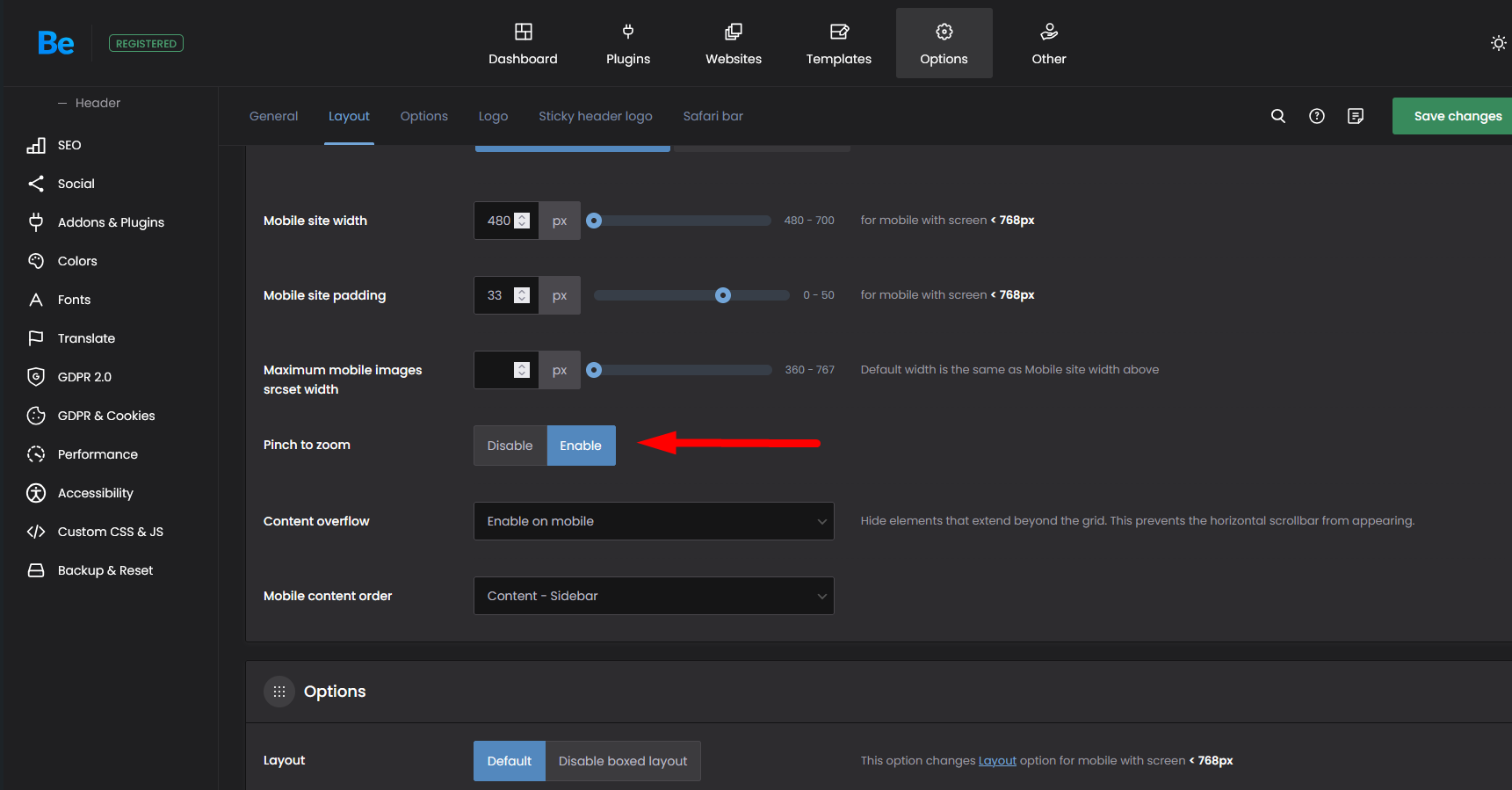This screenshot has width=1512, height=790.
Task: Click the search magnifier icon
Action: coord(1278,116)
